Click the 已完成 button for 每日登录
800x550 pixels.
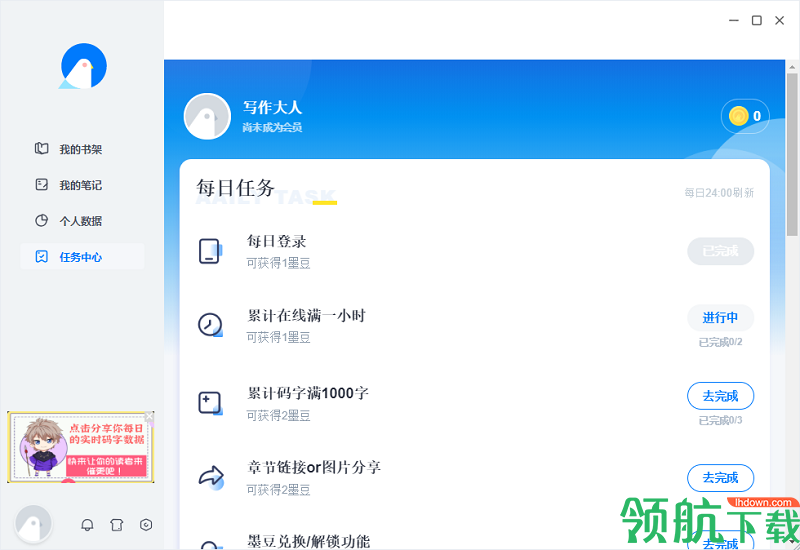[720, 251]
